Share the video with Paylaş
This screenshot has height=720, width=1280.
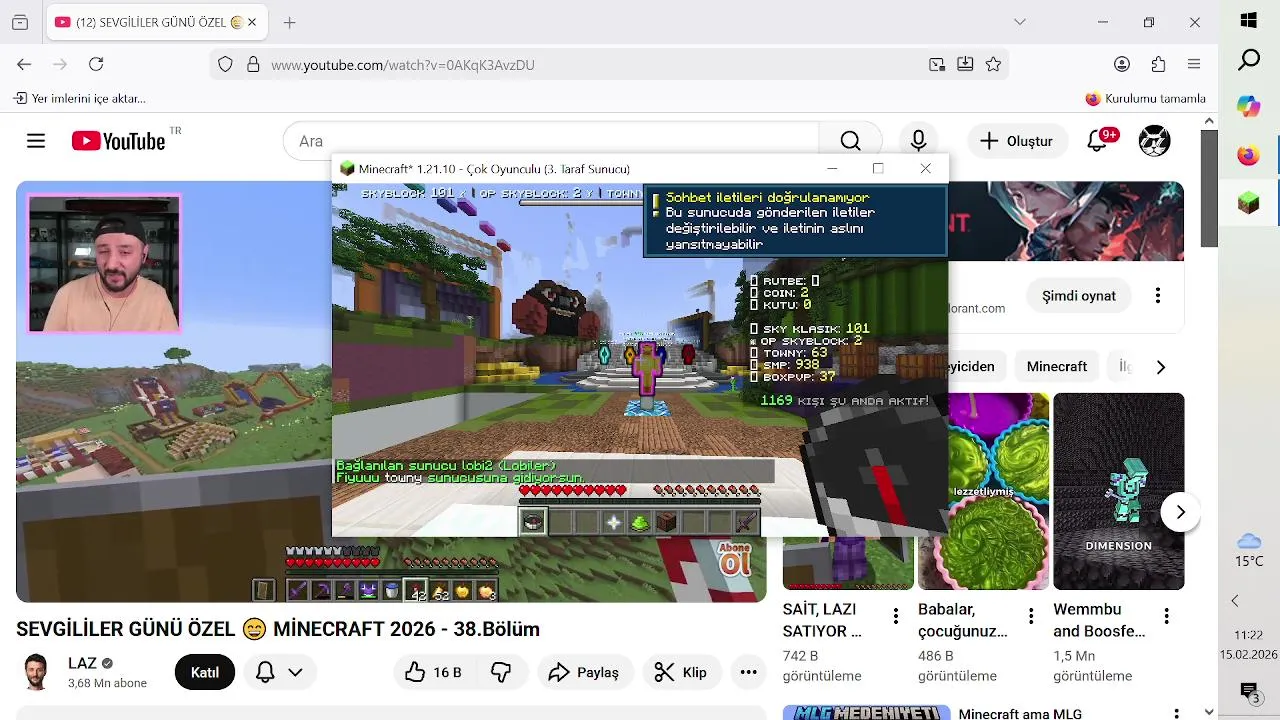(x=584, y=672)
